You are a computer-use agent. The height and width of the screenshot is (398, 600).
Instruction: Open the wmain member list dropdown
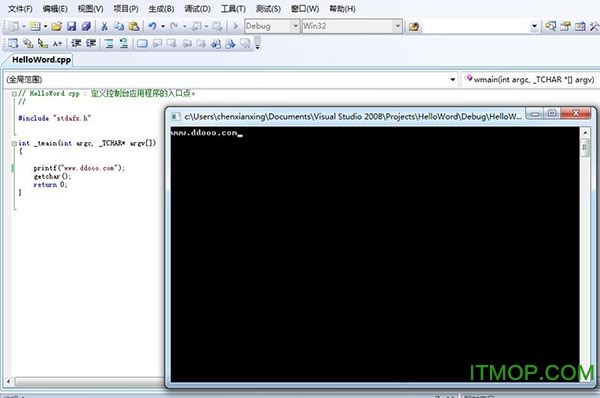coord(530,80)
